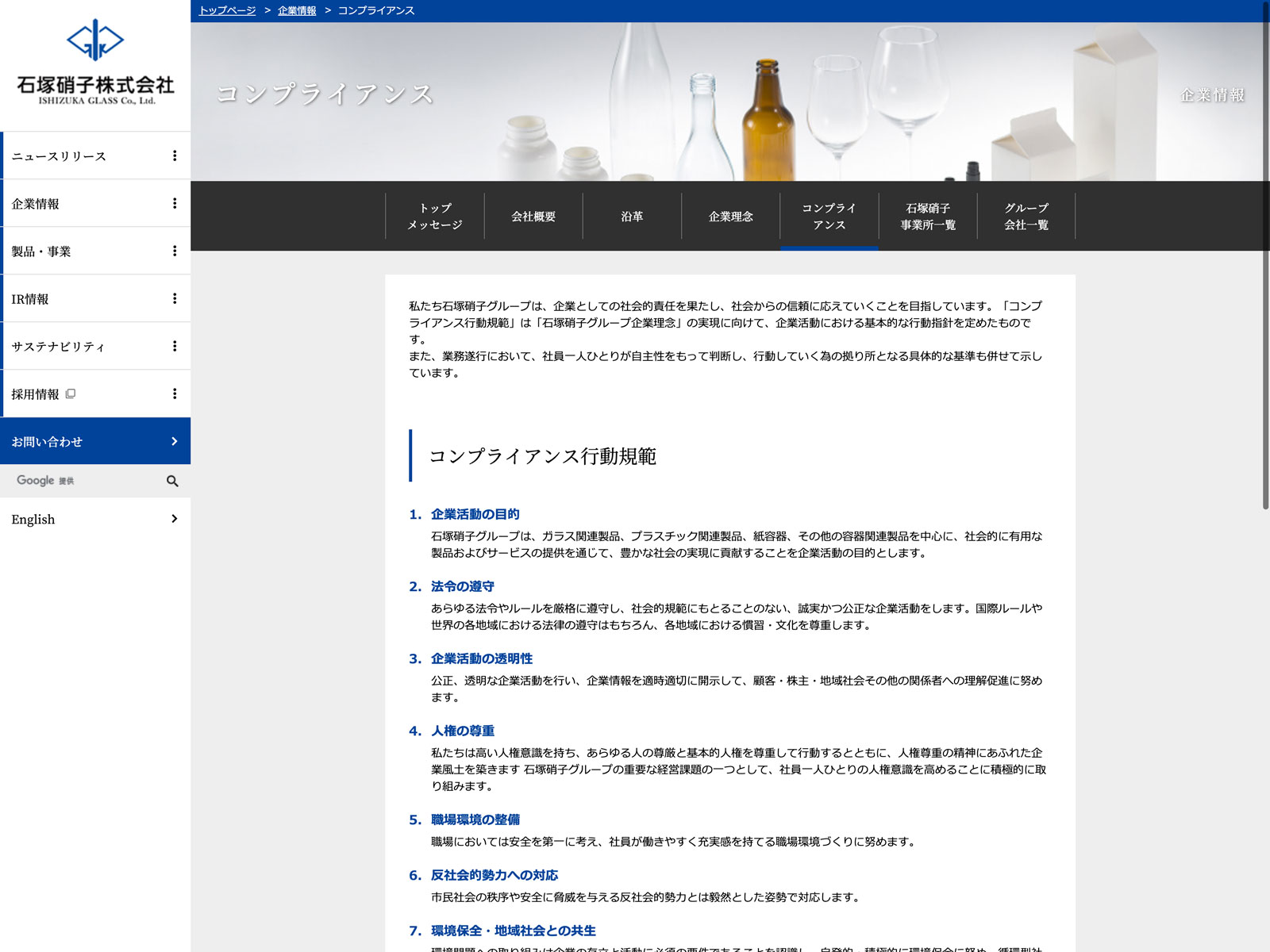Click three-dot icon beside サステナビリティ
This screenshot has height=952, width=1270.
175,347
